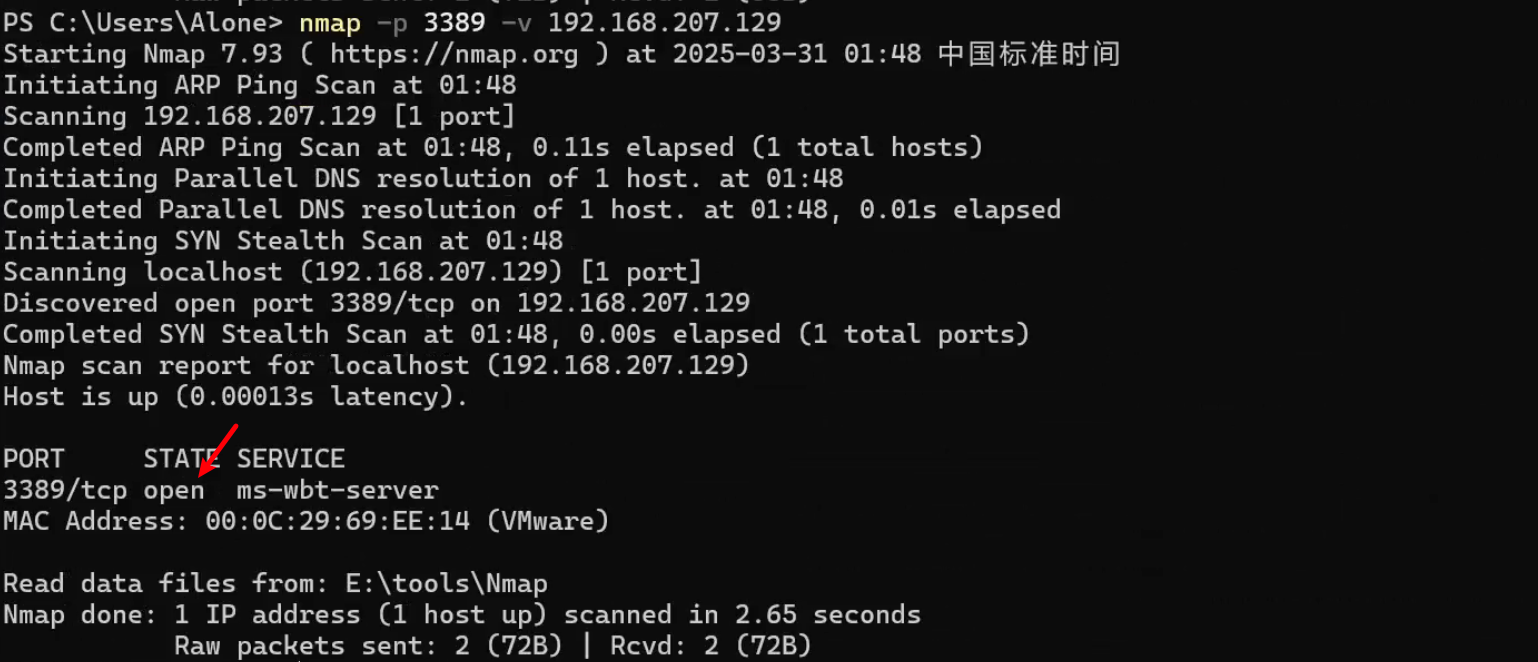Click 3389/tcp in the port table row
Viewport: 1538px width, 662px height.
65,491
